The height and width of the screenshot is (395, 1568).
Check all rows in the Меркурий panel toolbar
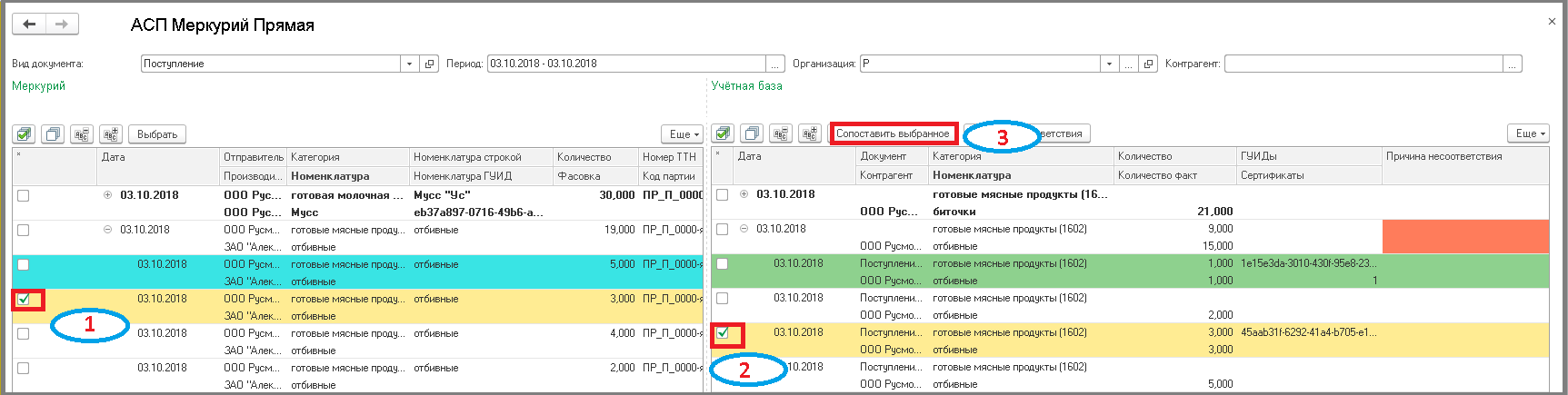tap(25, 134)
